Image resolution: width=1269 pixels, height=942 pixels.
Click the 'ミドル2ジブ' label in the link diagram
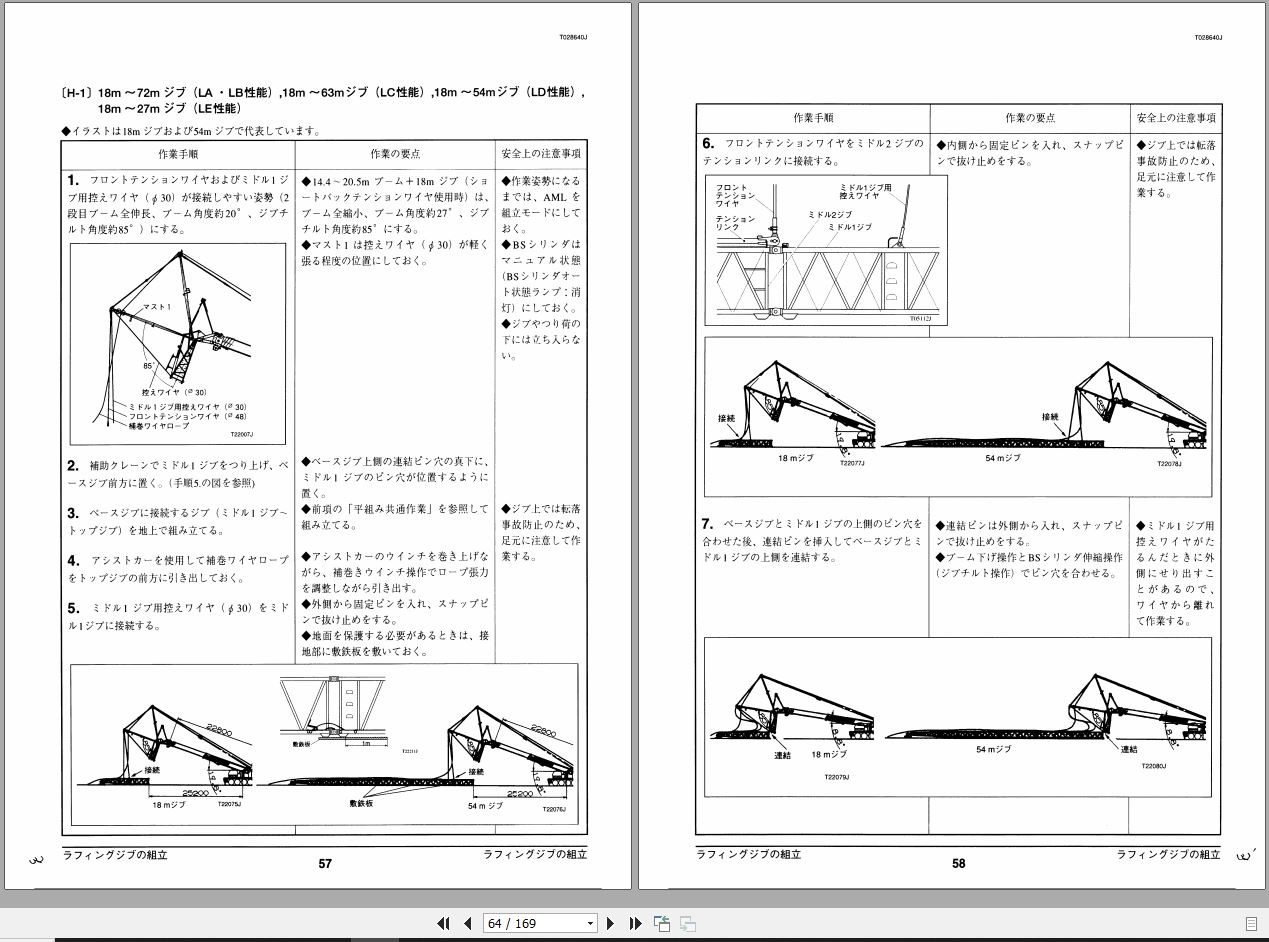(828, 215)
